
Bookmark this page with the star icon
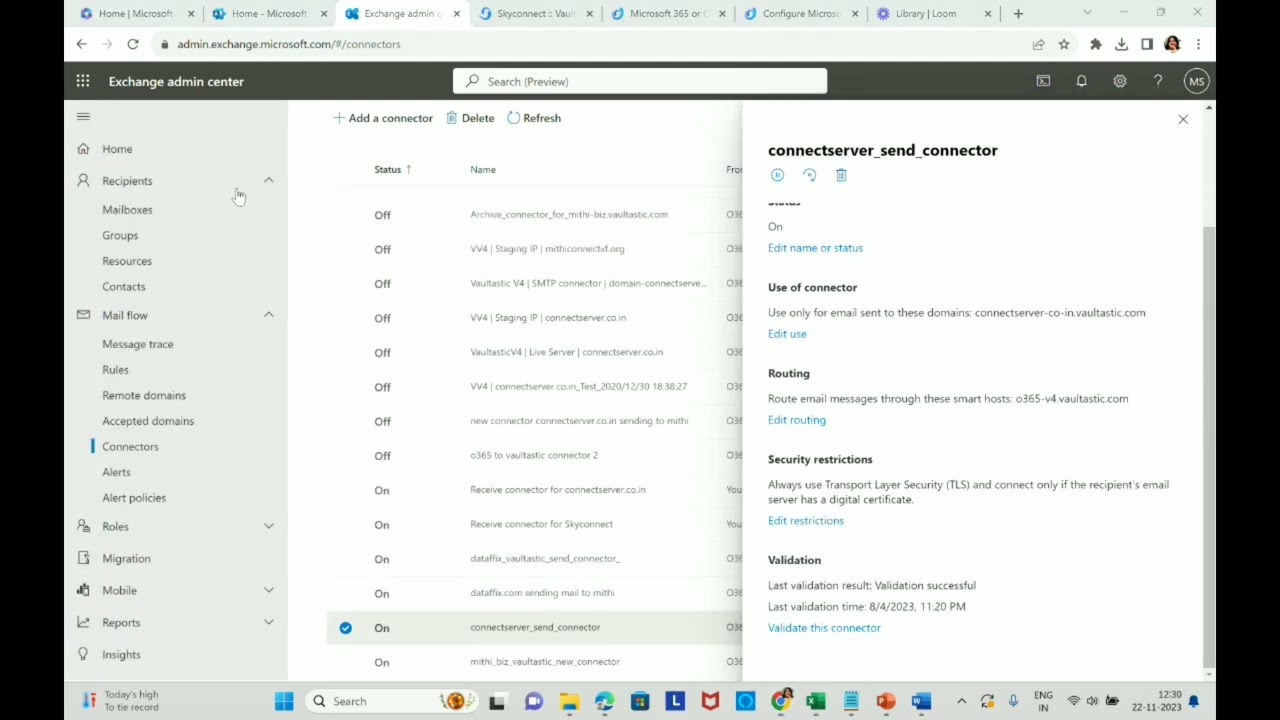[1064, 44]
